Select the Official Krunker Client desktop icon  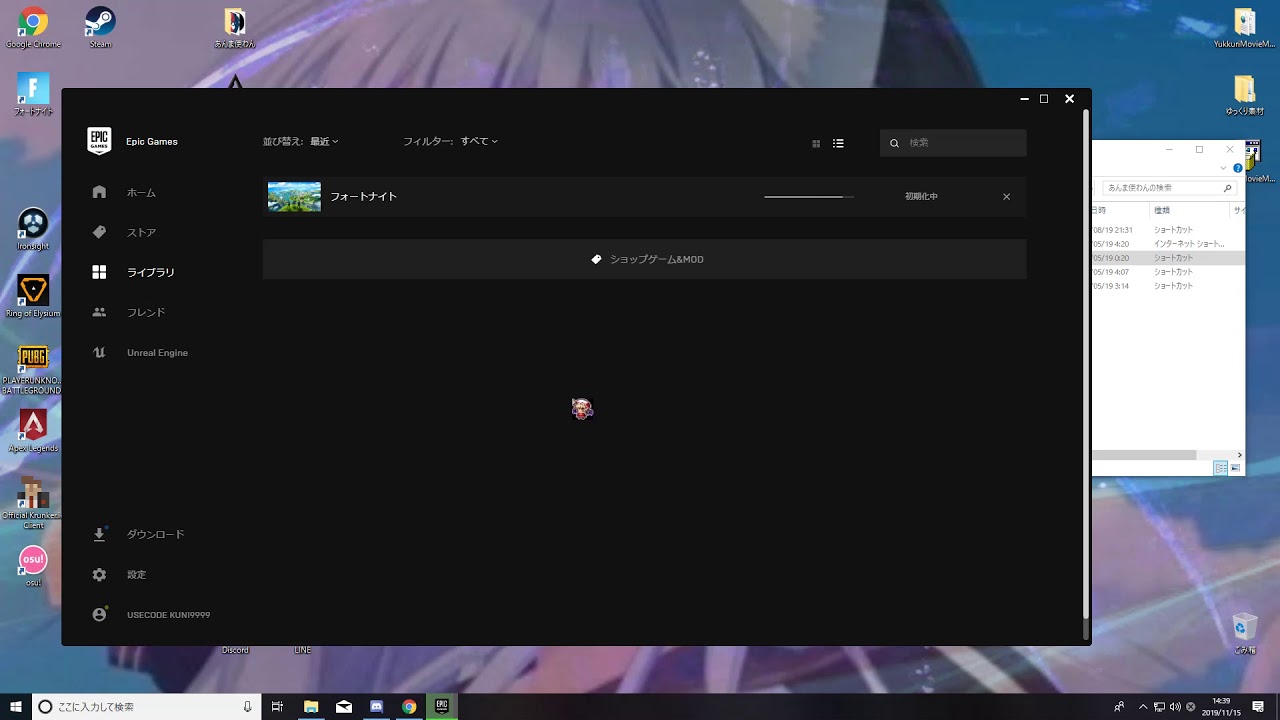33,503
